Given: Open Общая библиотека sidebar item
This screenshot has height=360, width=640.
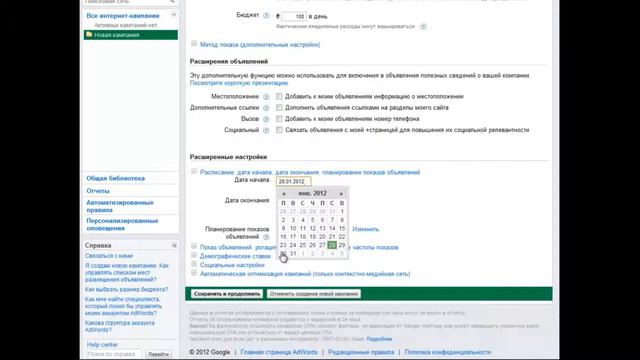Looking at the screenshot, I should (116, 178).
